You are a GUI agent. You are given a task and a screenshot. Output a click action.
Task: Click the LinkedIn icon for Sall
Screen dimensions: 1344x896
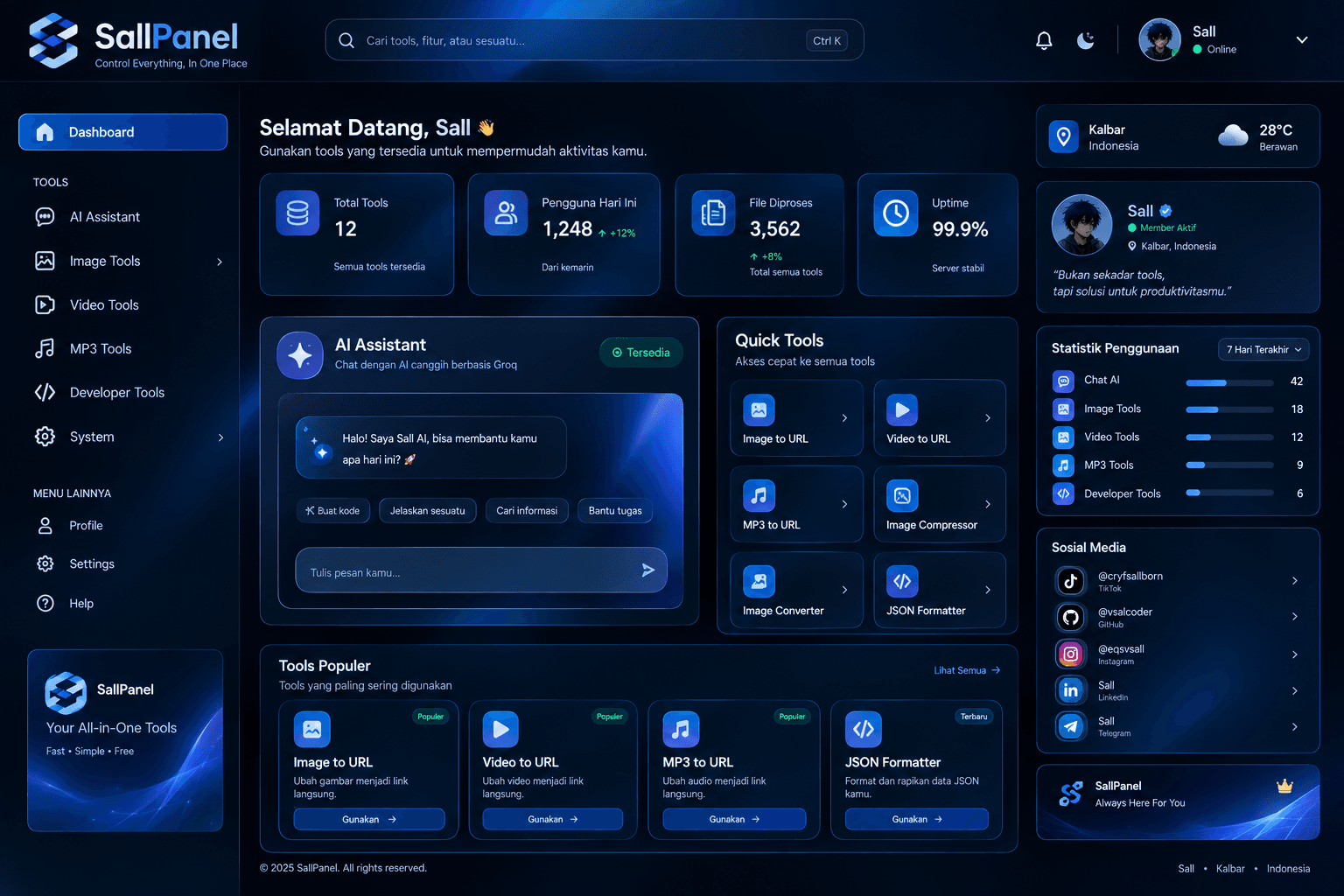point(1070,690)
